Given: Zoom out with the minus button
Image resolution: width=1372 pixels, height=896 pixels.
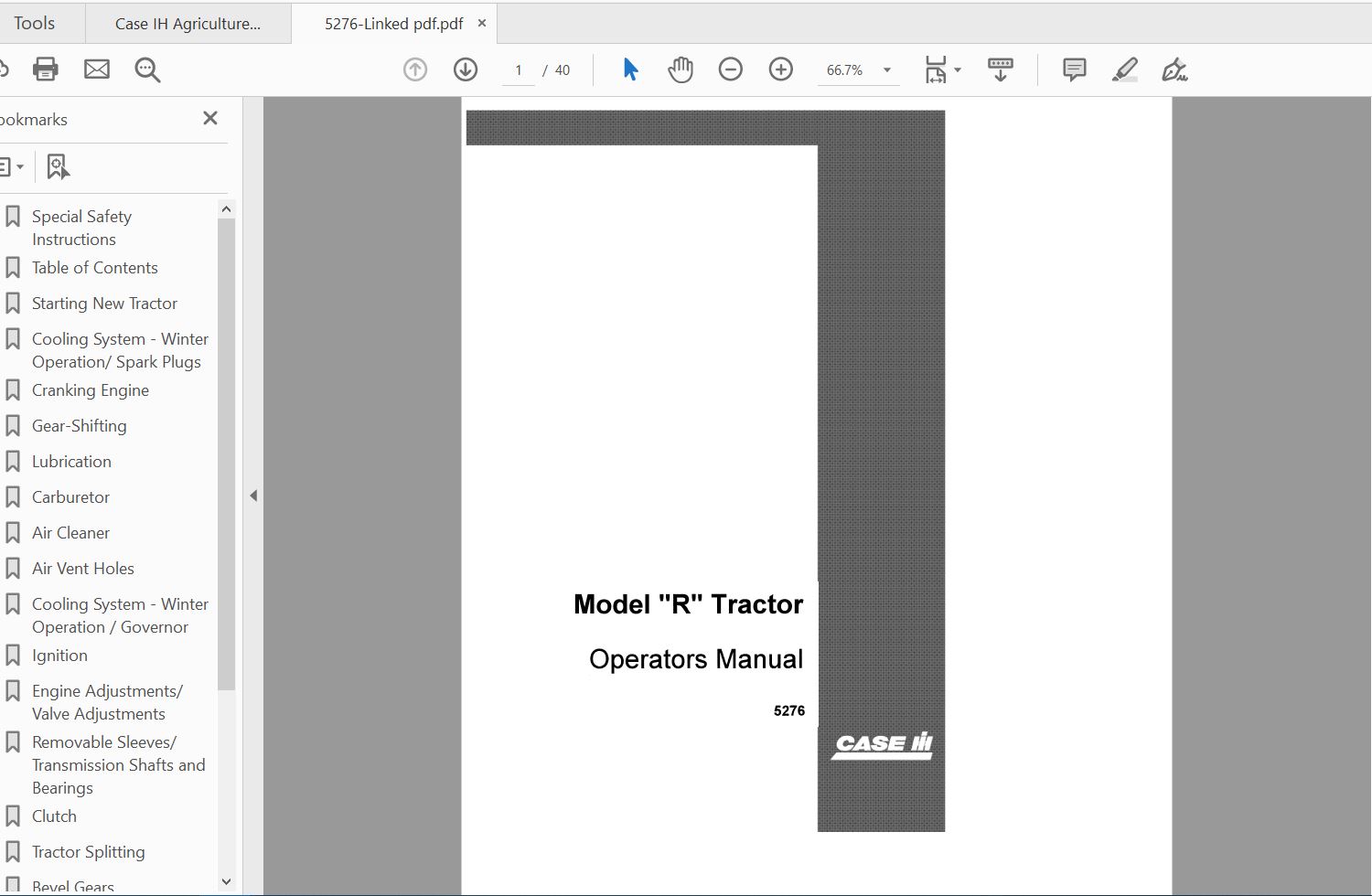Looking at the screenshot, I should click(730, 69).
